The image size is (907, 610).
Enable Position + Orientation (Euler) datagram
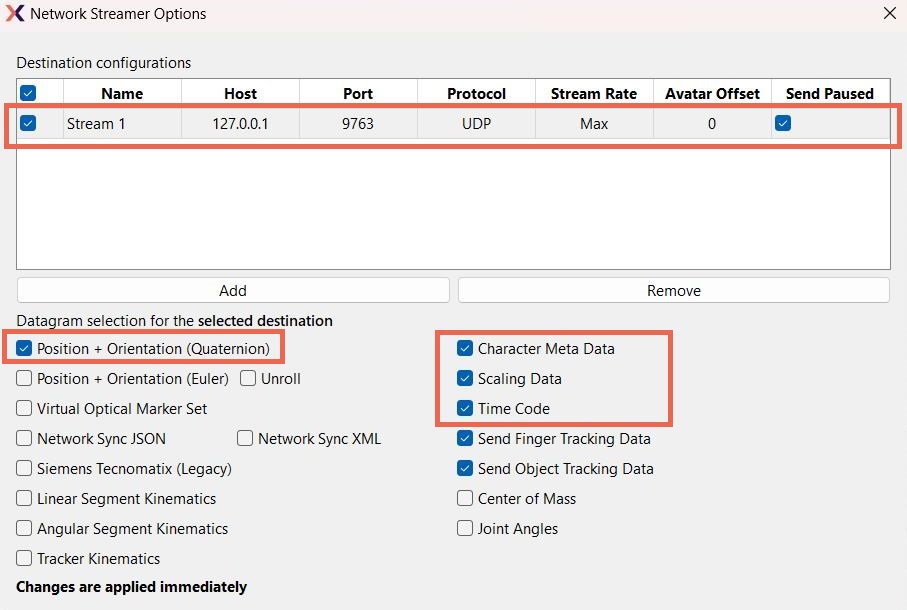pyautogui.click(x=25, y=379)
